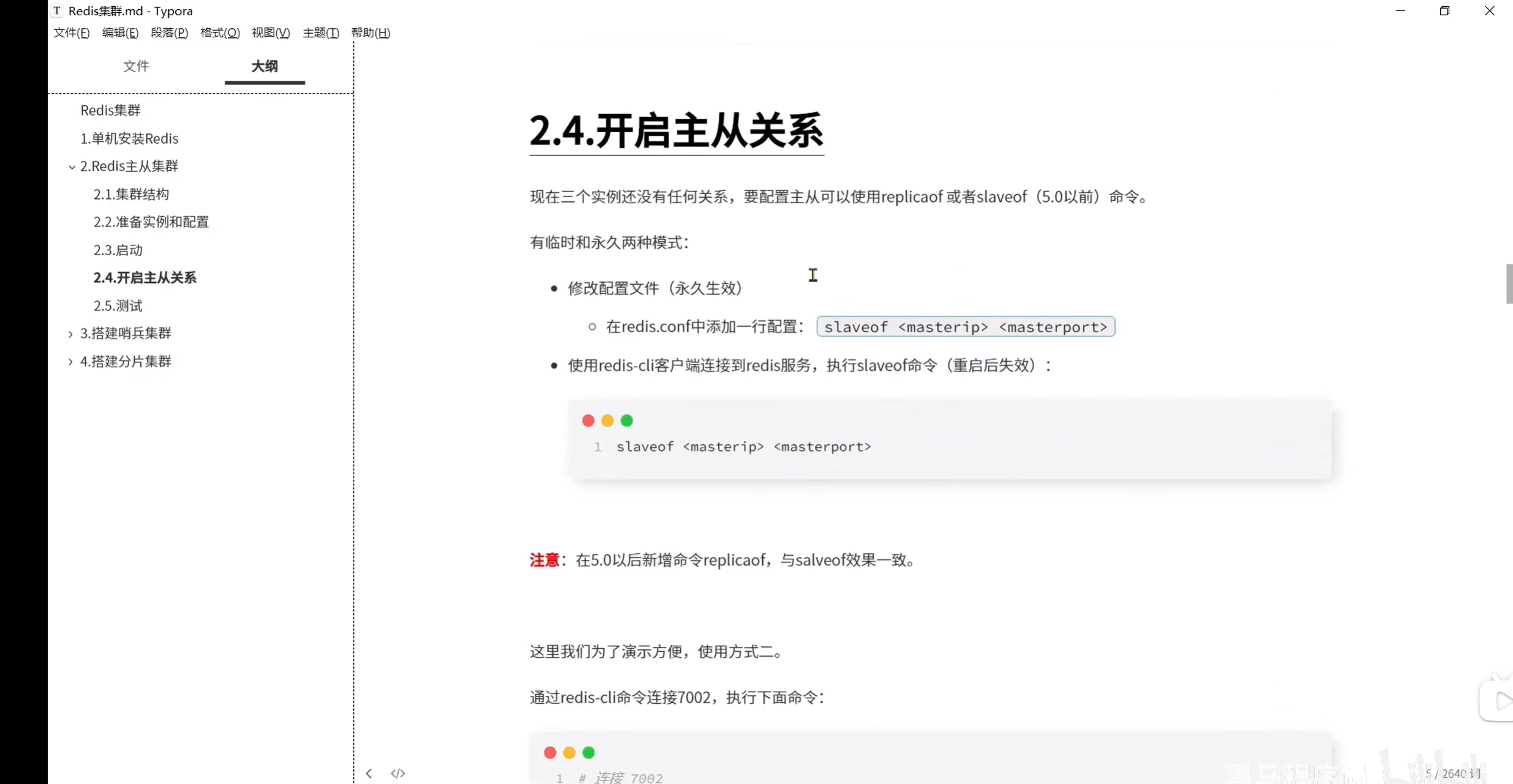The width and height of the screenshot is (1513, 784).
Task: Restore down the Typora window
Action: (x=1444, y=10)
